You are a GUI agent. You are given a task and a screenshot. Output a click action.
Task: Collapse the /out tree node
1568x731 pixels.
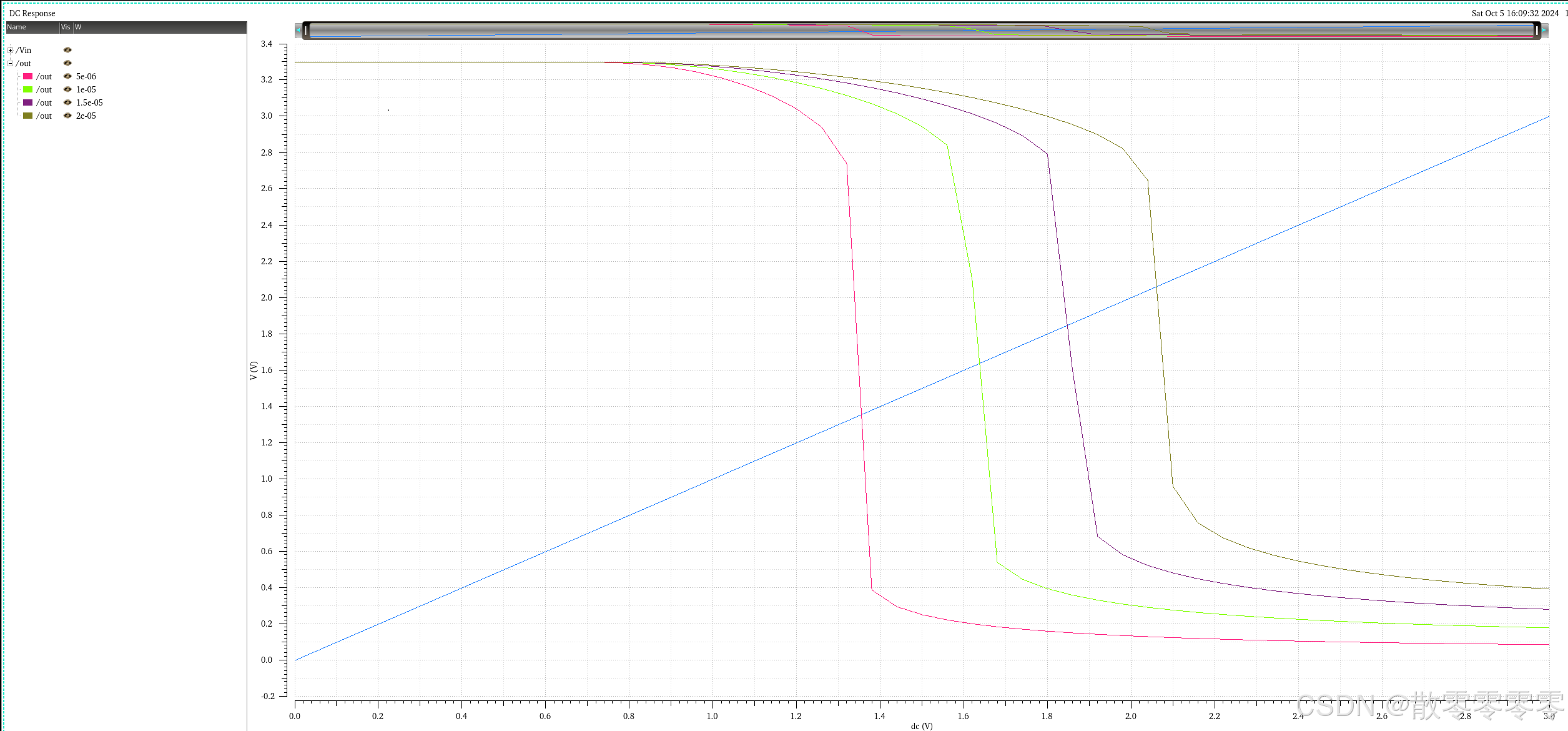[x=10, y=63]
